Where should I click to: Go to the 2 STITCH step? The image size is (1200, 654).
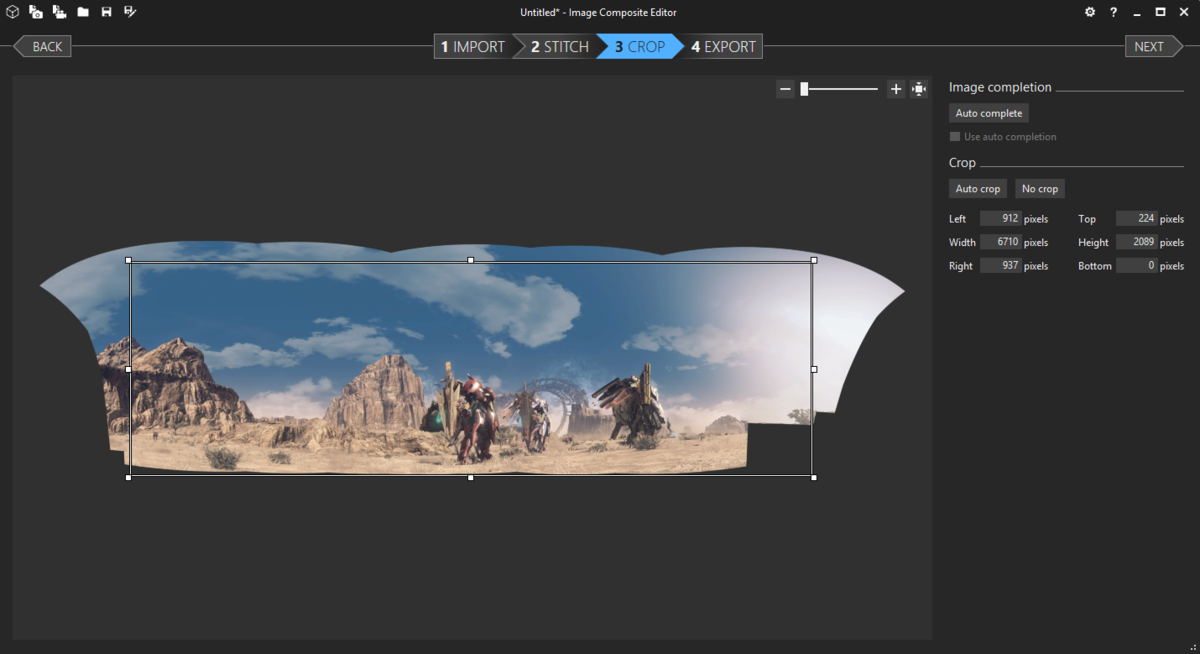[559, 46]
